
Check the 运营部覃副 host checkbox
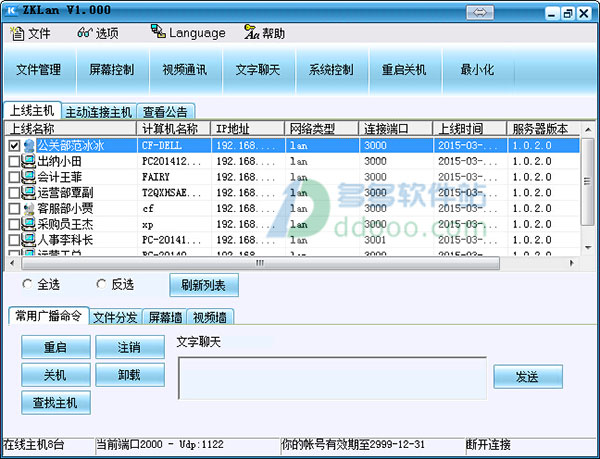pyautogui.click(x=14, y=193)
